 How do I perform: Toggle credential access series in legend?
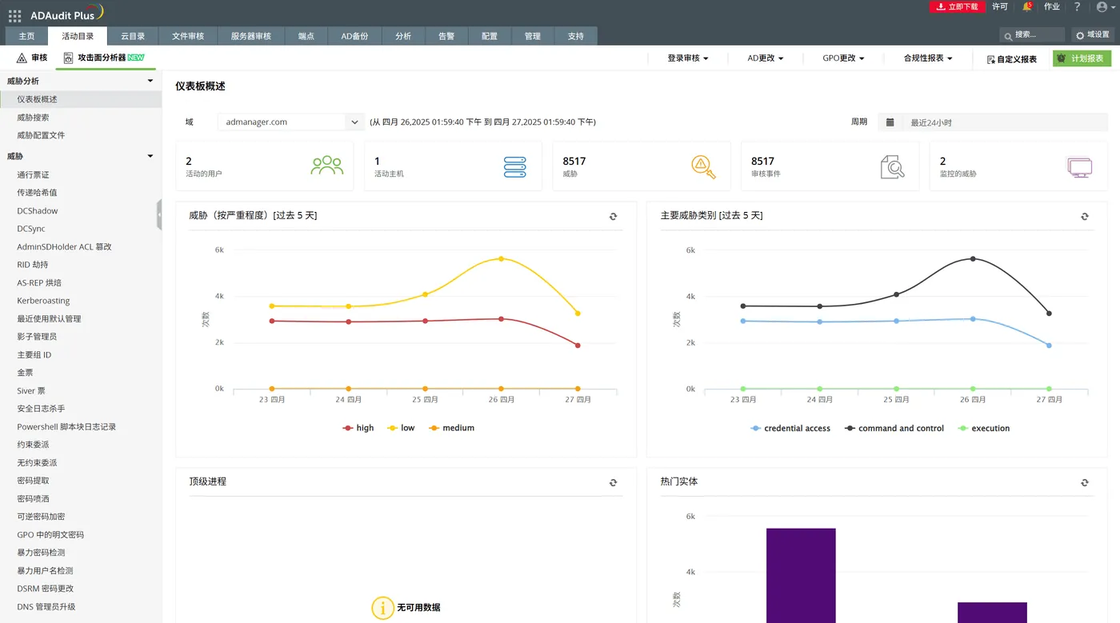tap(790, 429)
